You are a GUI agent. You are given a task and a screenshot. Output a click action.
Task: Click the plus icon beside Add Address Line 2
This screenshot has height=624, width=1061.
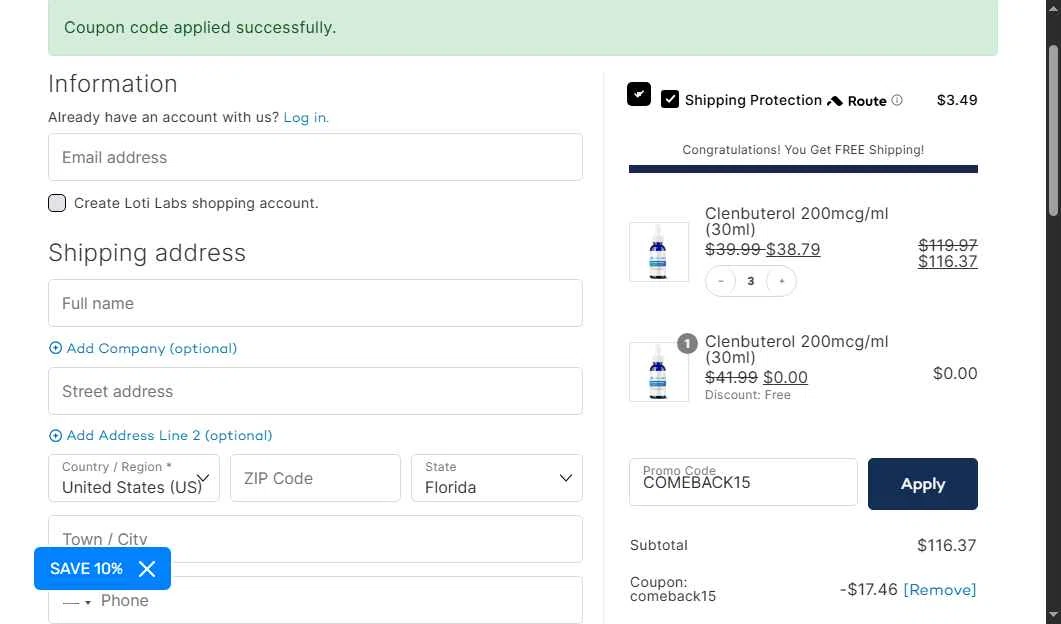55,435
